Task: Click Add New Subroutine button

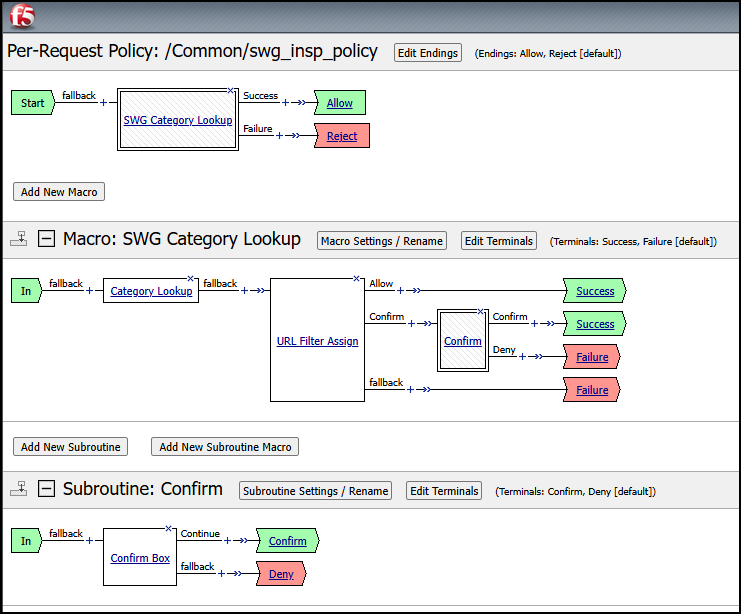Action: coord(70,447)
